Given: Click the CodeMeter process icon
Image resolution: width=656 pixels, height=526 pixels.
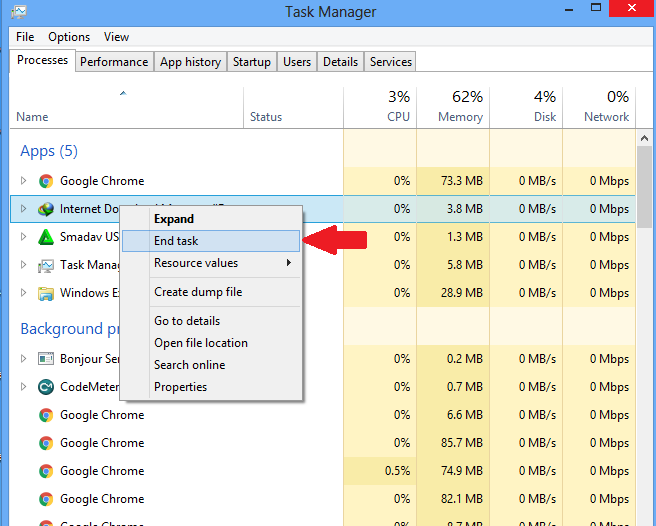Looking at the screenshot, I should 45,387.
